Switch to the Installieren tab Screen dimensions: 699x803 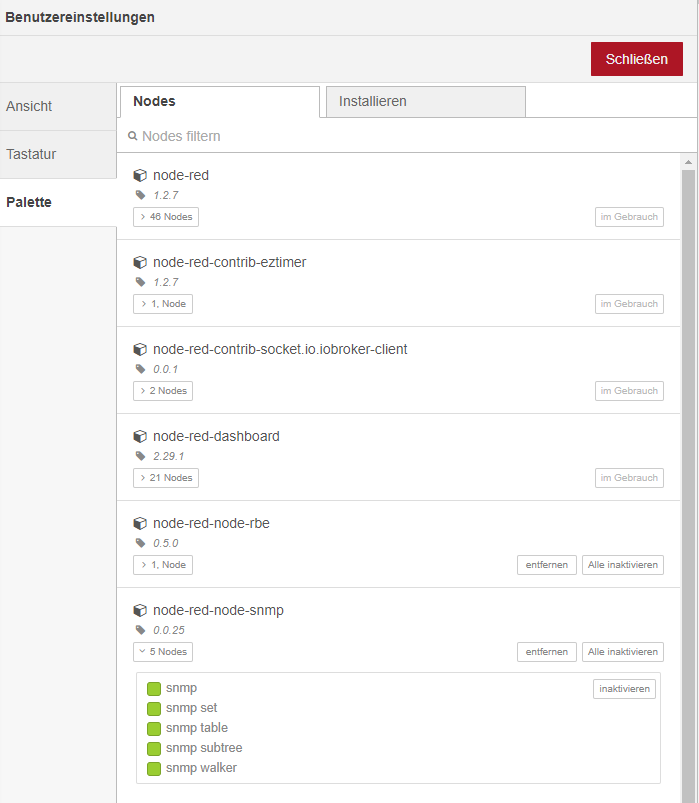(426, 101)
